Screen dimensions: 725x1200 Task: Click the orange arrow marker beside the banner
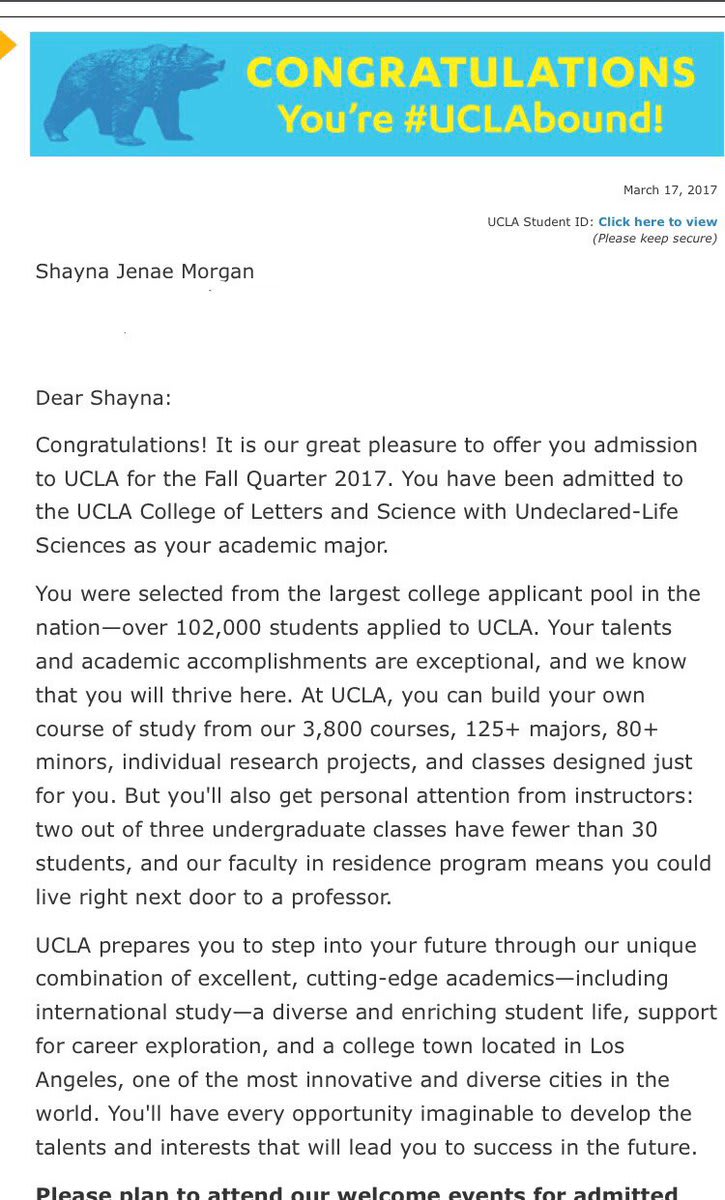8,45
